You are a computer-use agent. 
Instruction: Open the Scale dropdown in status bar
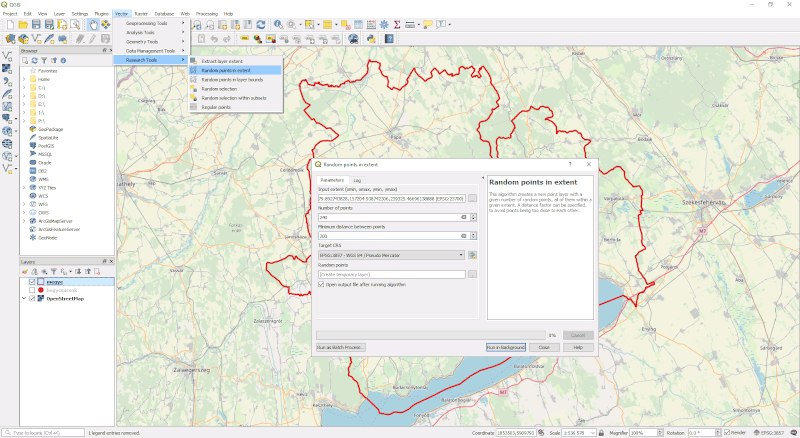tap(592, 433)
